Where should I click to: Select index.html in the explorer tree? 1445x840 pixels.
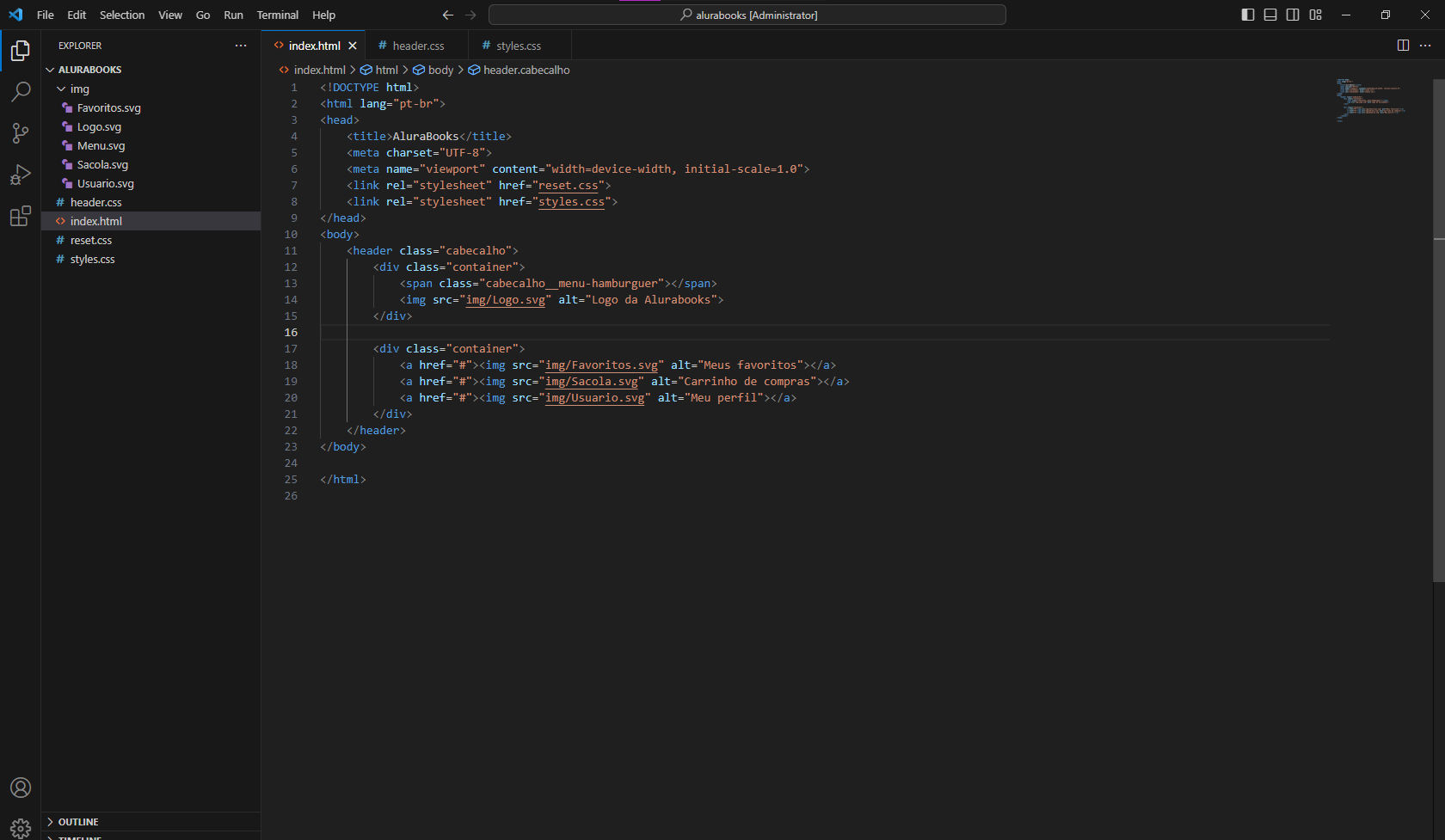click(151, 221)
